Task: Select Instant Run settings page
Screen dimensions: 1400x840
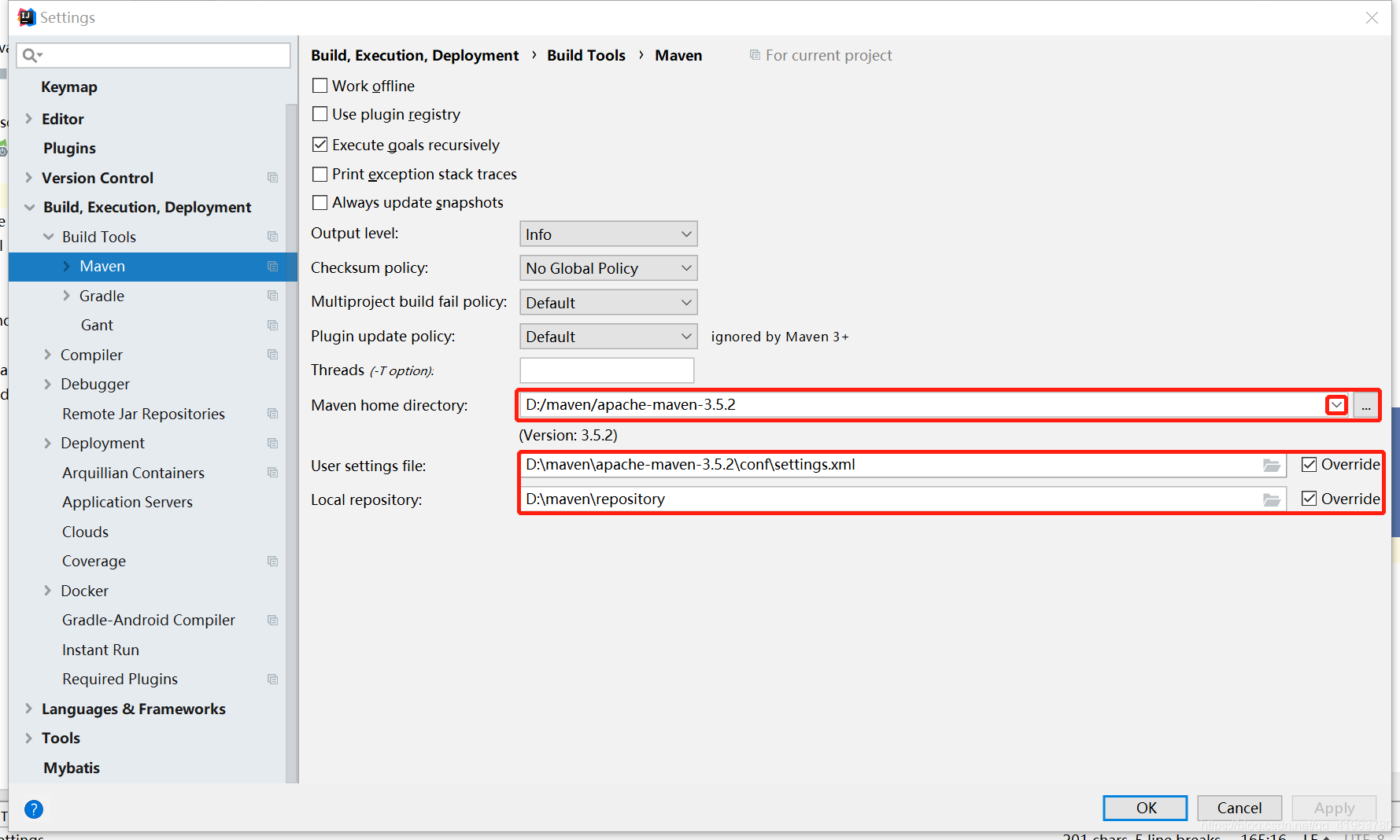Action: pos(101,650)
